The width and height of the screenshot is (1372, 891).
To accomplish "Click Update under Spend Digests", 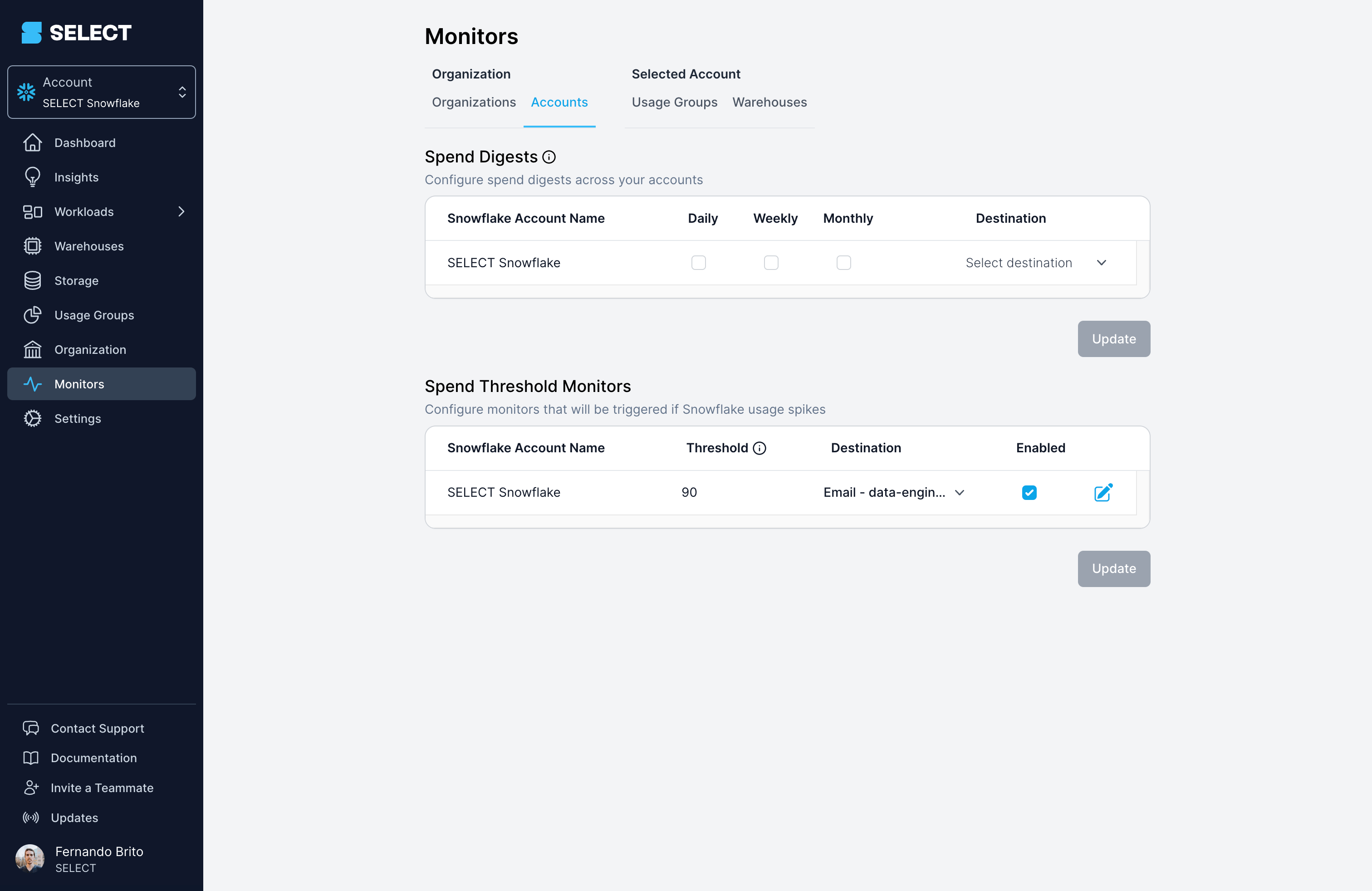I will click(x=1114, y=339).
